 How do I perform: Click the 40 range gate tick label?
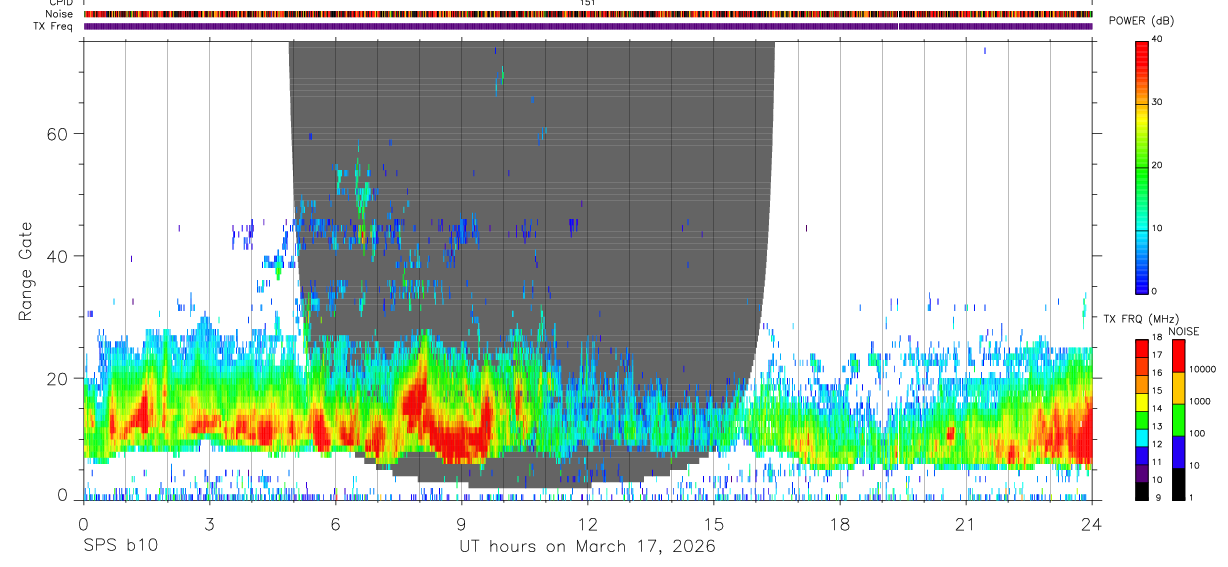58,256
